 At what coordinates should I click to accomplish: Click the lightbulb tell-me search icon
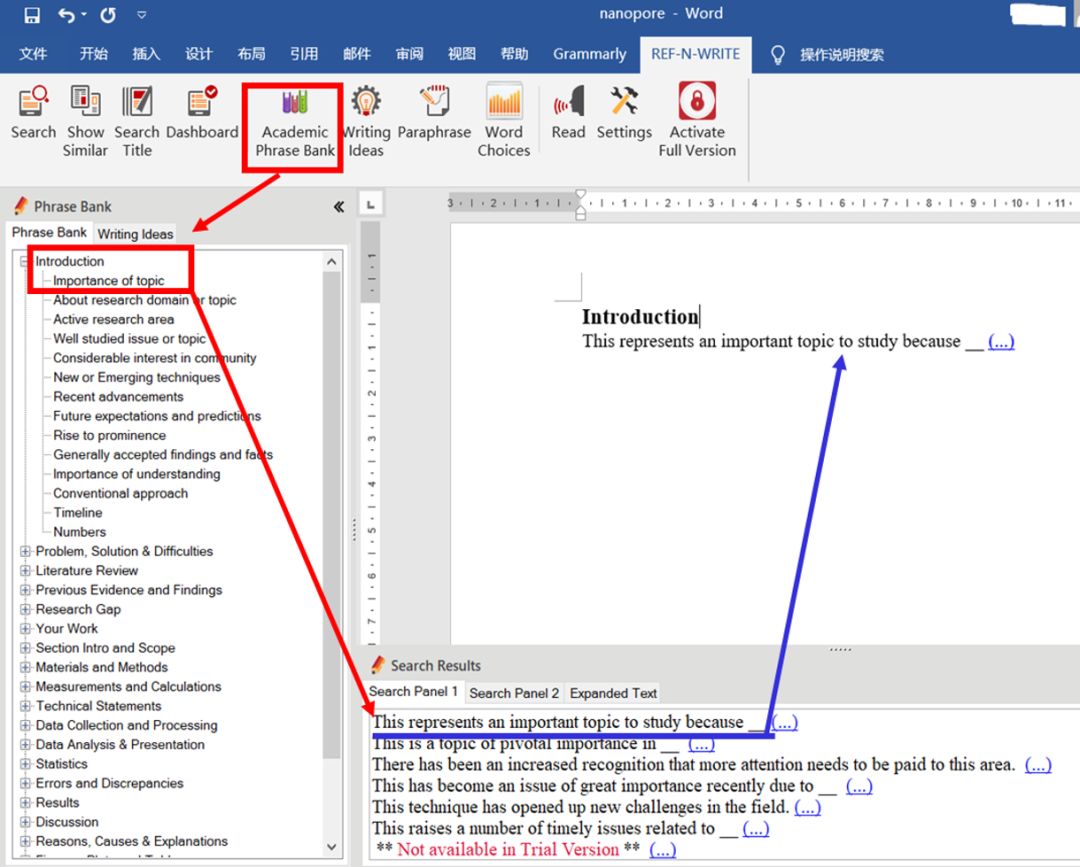click(778, 54)
